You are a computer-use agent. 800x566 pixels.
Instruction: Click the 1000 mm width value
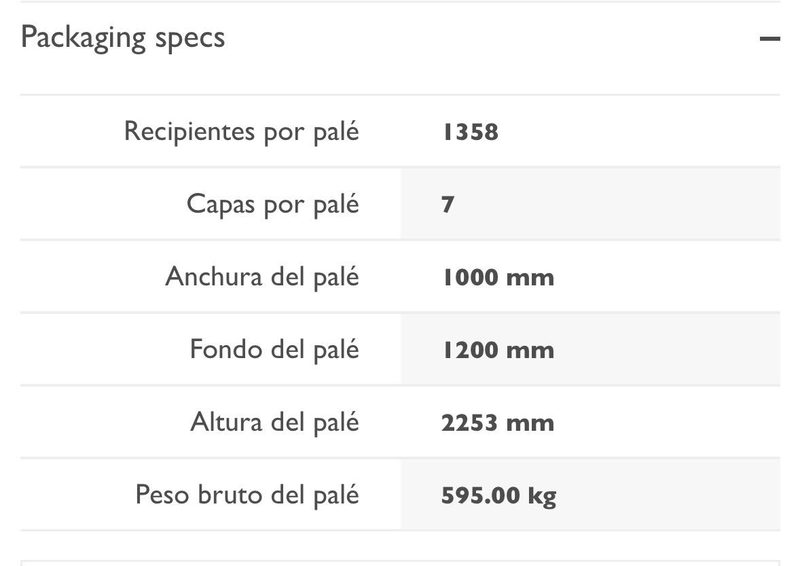pos(498,278)
